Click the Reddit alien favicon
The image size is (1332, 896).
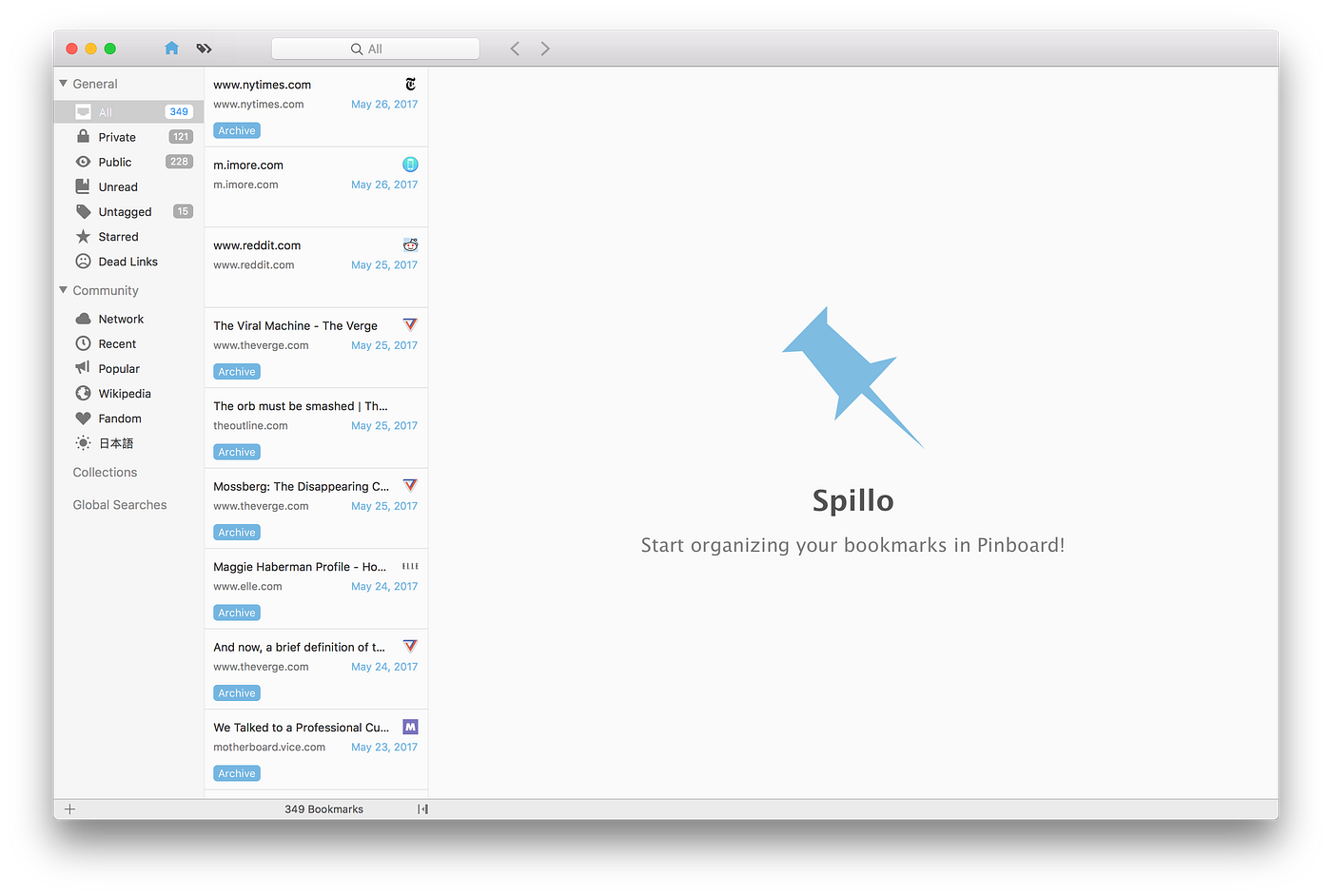click(410, 244)
